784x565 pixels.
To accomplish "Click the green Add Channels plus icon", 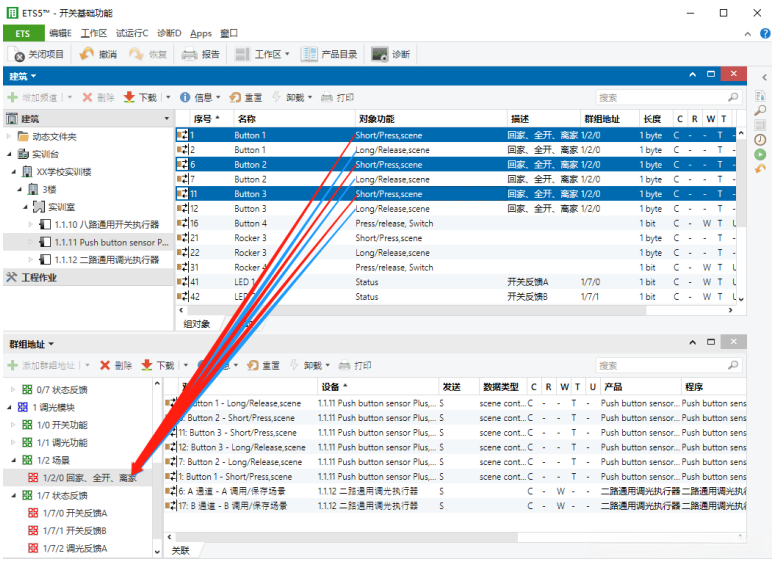I will click(x=12, y=98).
